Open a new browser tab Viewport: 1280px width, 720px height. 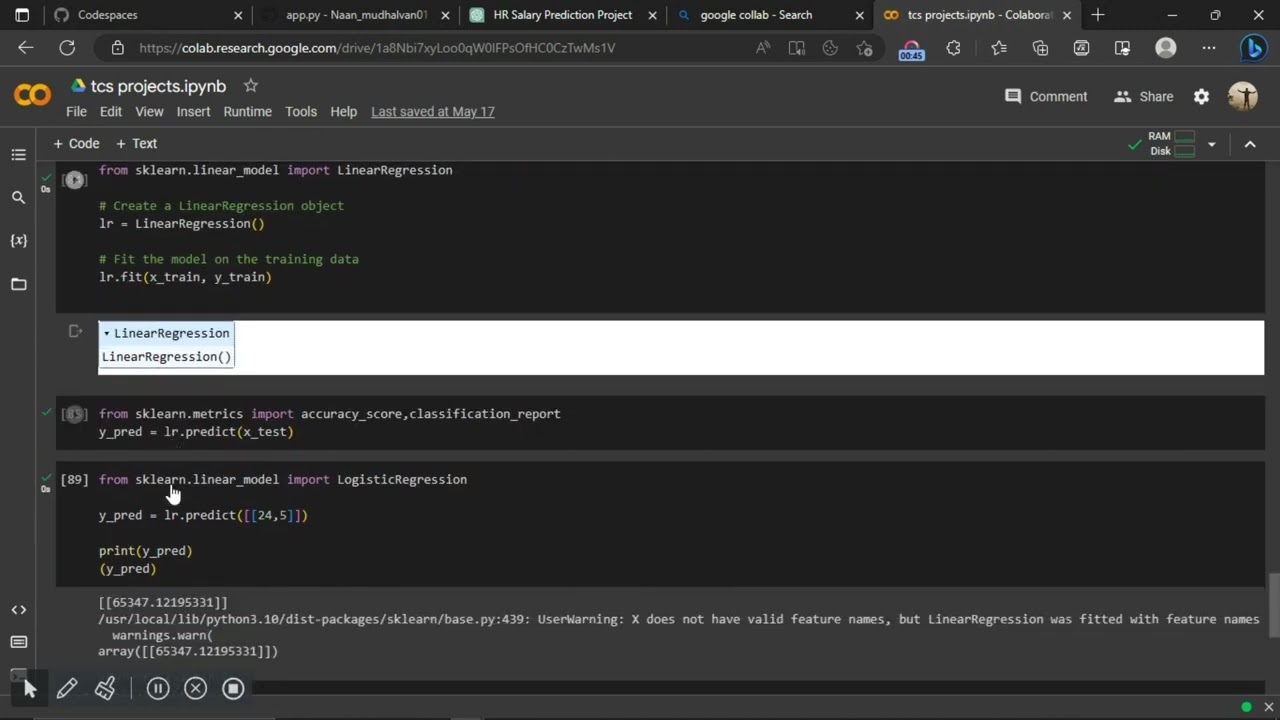click(1098, 15)
